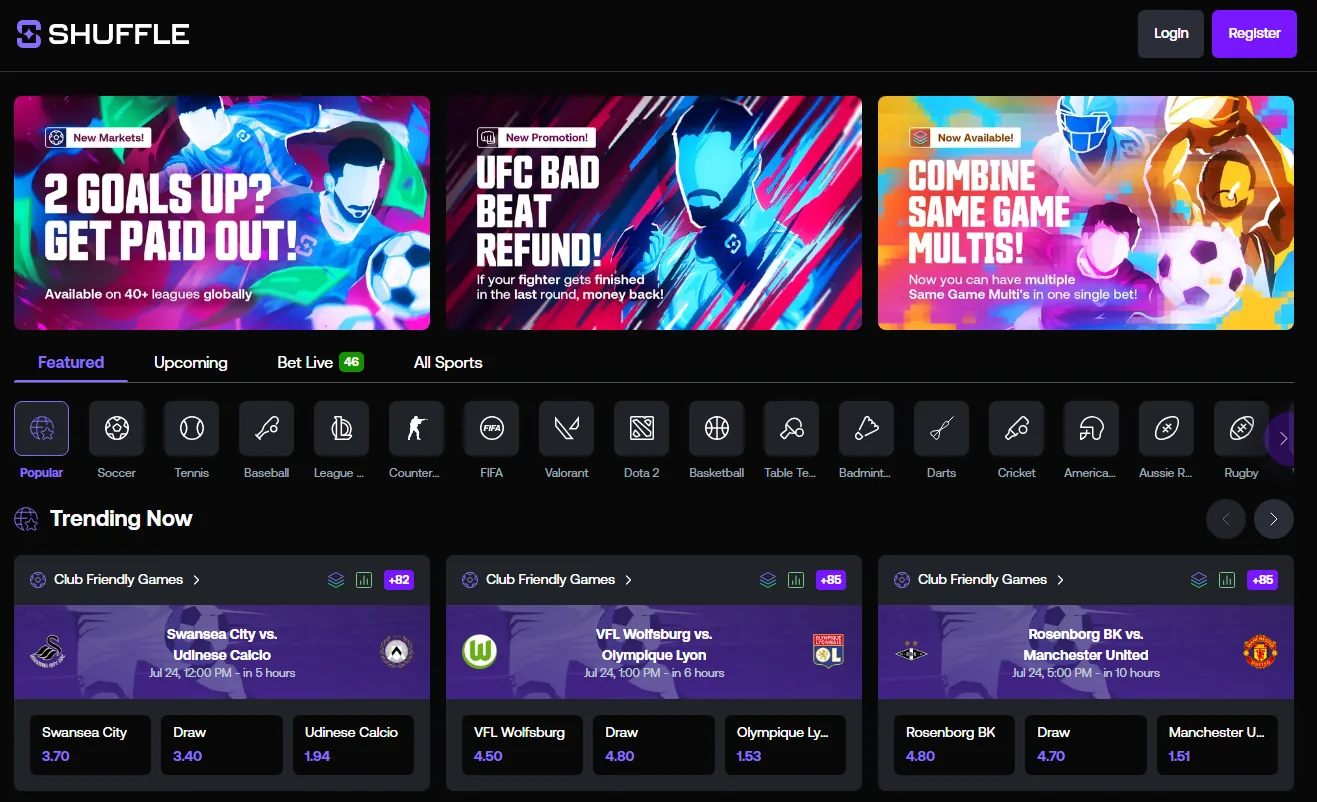Bet on Olympique Lyon at 1.53
The width and height of the screenshot is (1317, 802).
click(x=785, y=745)
